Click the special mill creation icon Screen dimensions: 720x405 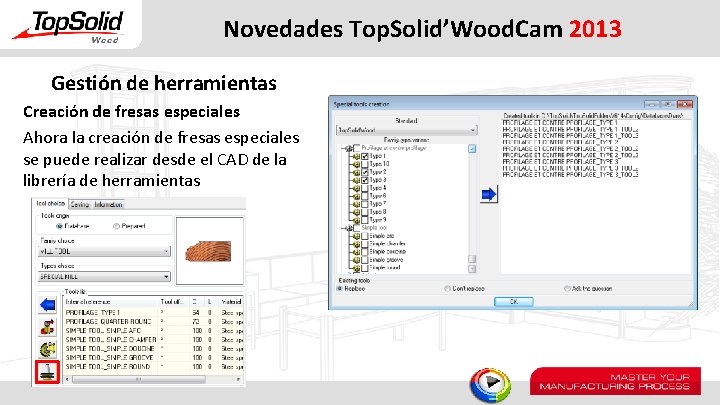click(47, 372)
